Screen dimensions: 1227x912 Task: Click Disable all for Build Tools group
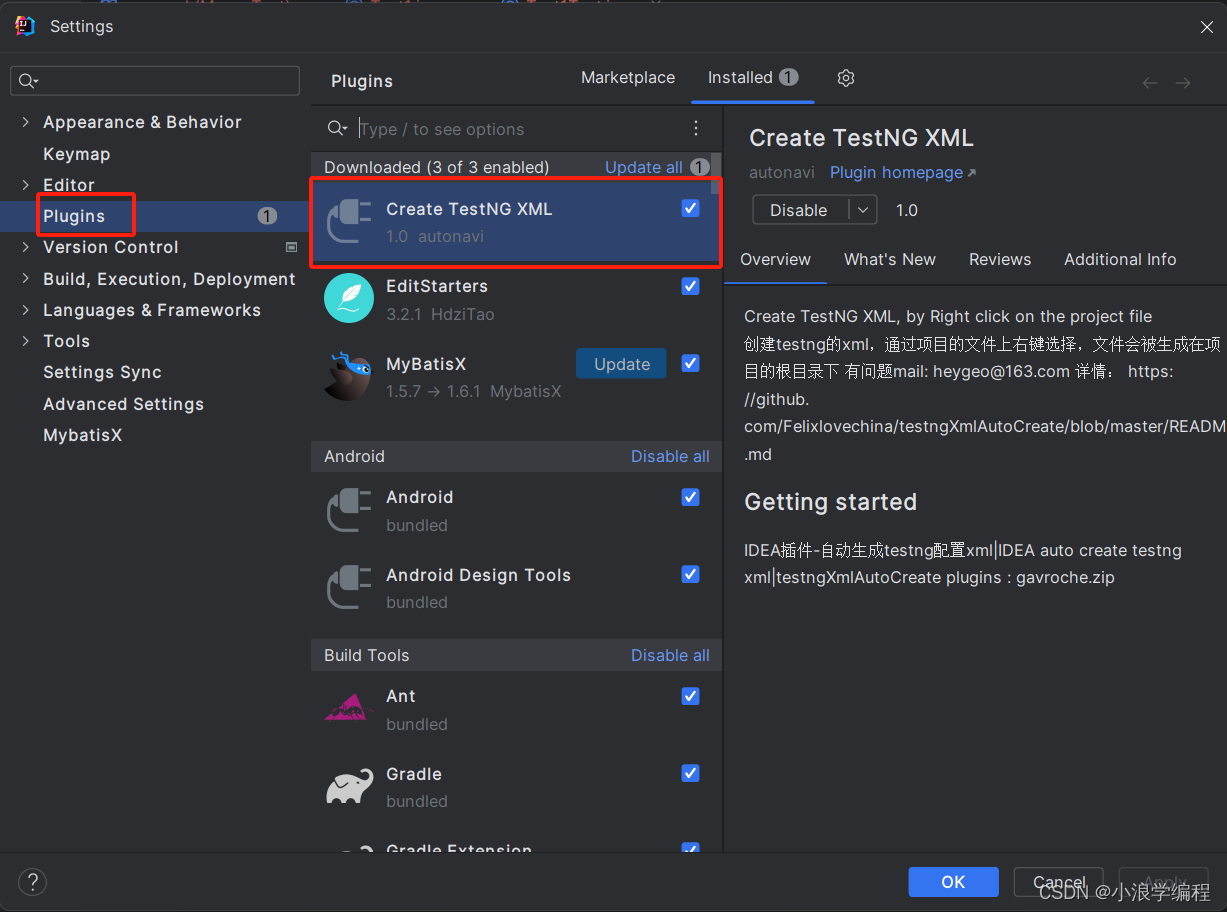tap(670, 655)
